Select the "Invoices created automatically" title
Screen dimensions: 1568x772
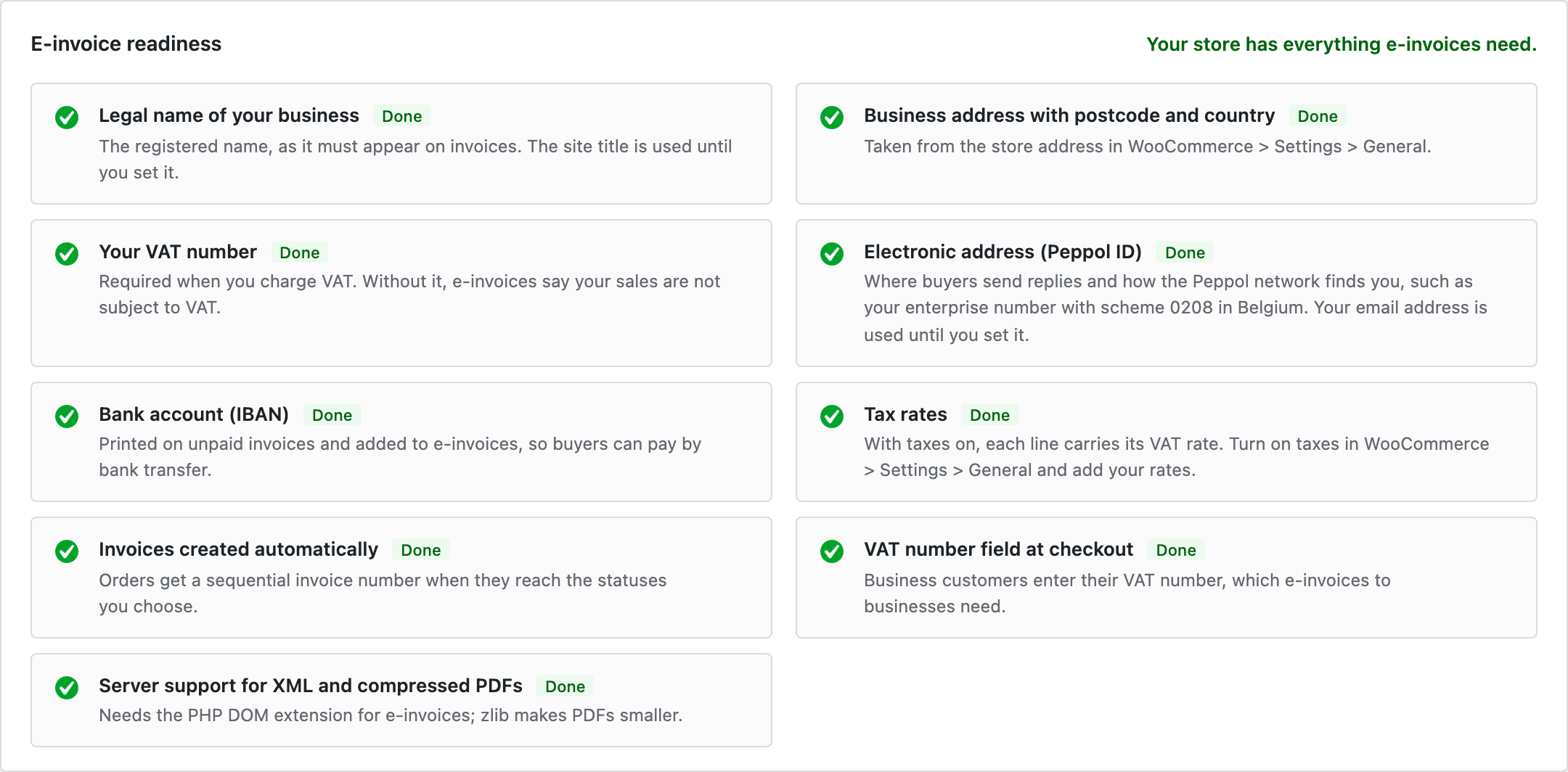click(238, 549)
